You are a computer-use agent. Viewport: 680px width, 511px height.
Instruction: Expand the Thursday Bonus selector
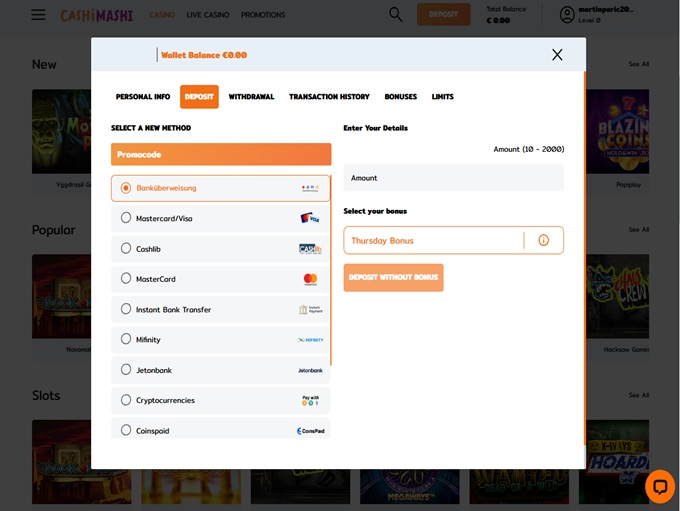tap(432, 240)
